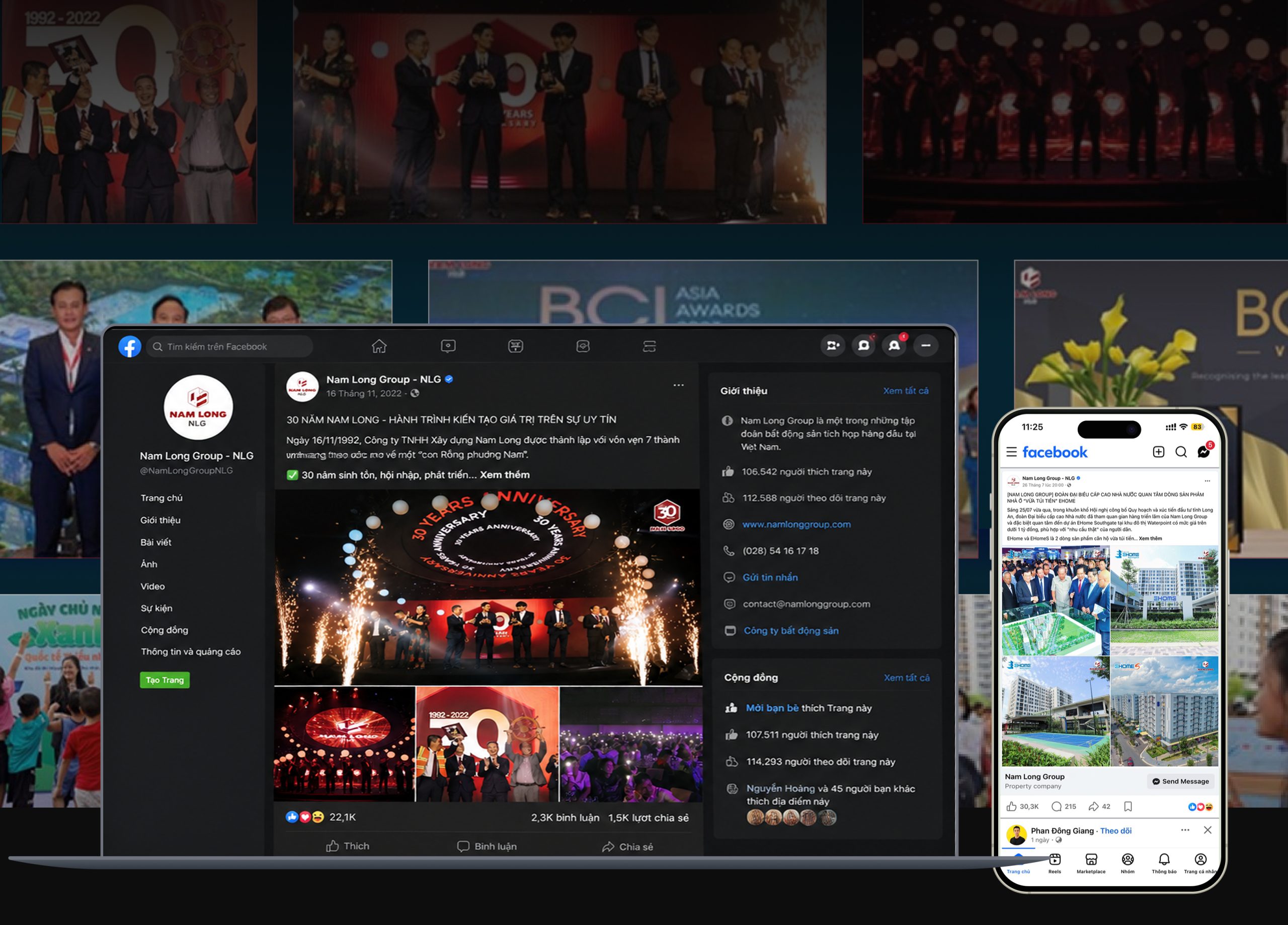Screen dimensions: 1288x925
Task: Select 'Giới thiệu' in the page sidebar
Action: click(160, 520)
